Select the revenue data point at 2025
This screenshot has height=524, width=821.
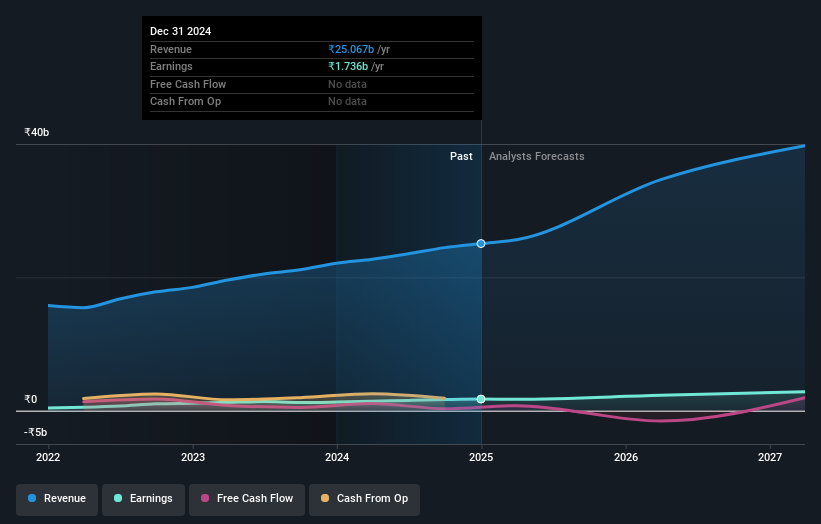coord(481,243)
